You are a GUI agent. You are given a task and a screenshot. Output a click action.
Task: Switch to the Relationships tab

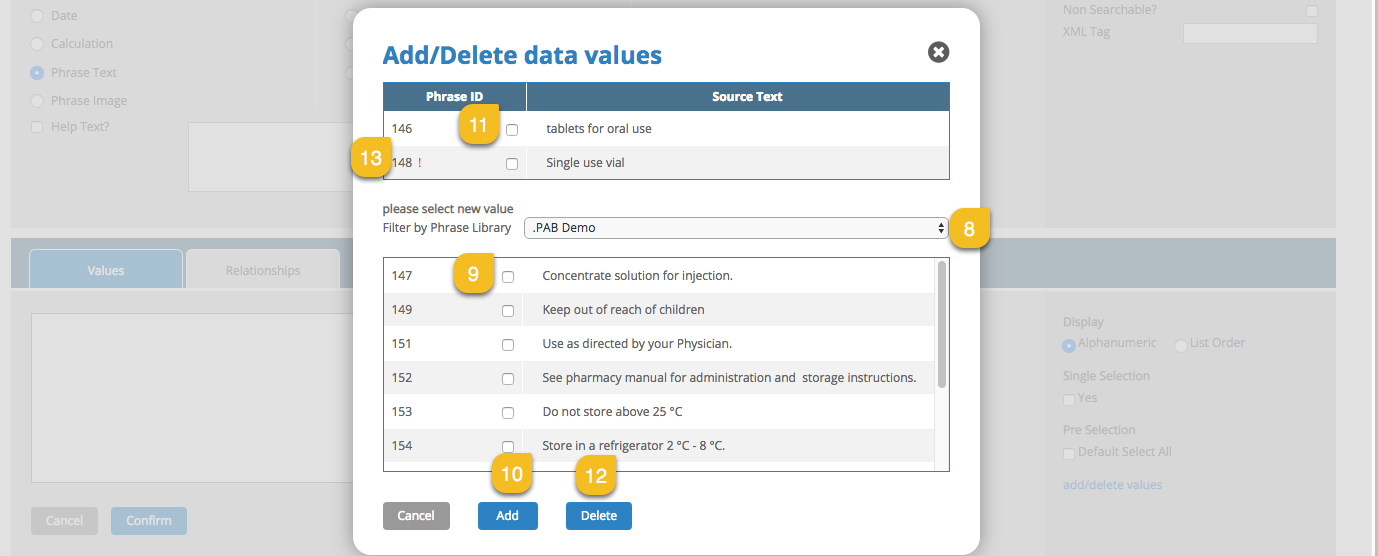coord(263,270)
